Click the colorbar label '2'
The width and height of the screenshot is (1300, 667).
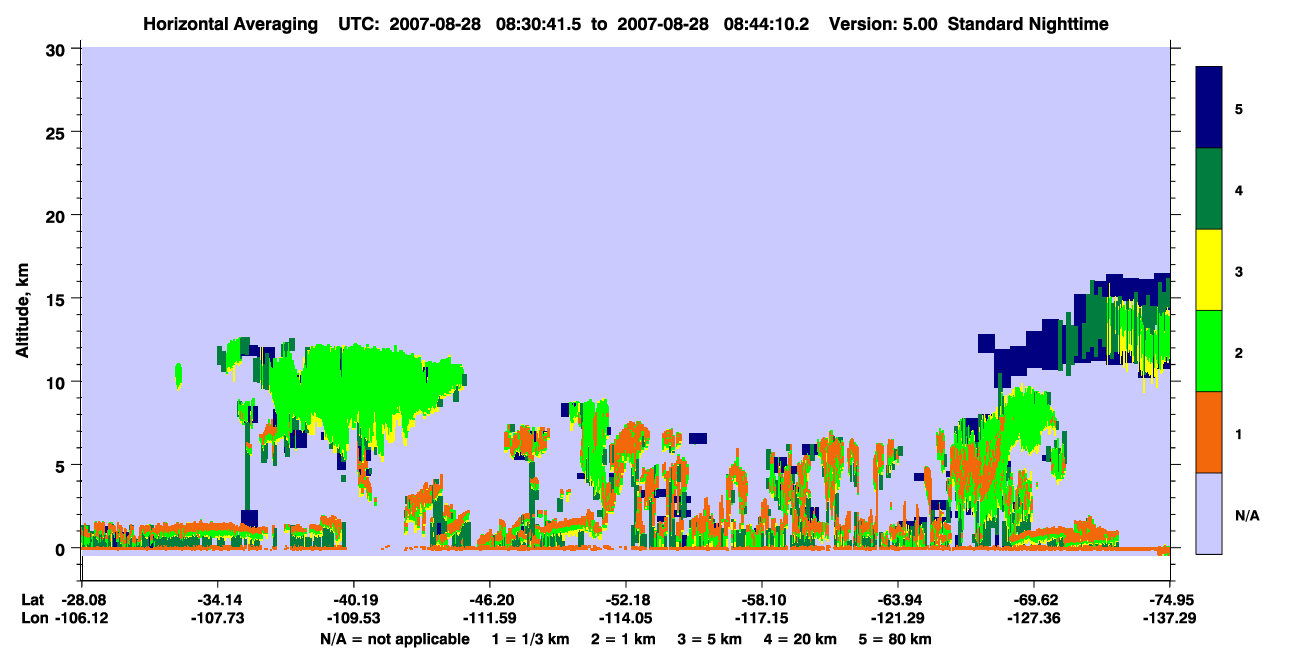point(1239,352)
